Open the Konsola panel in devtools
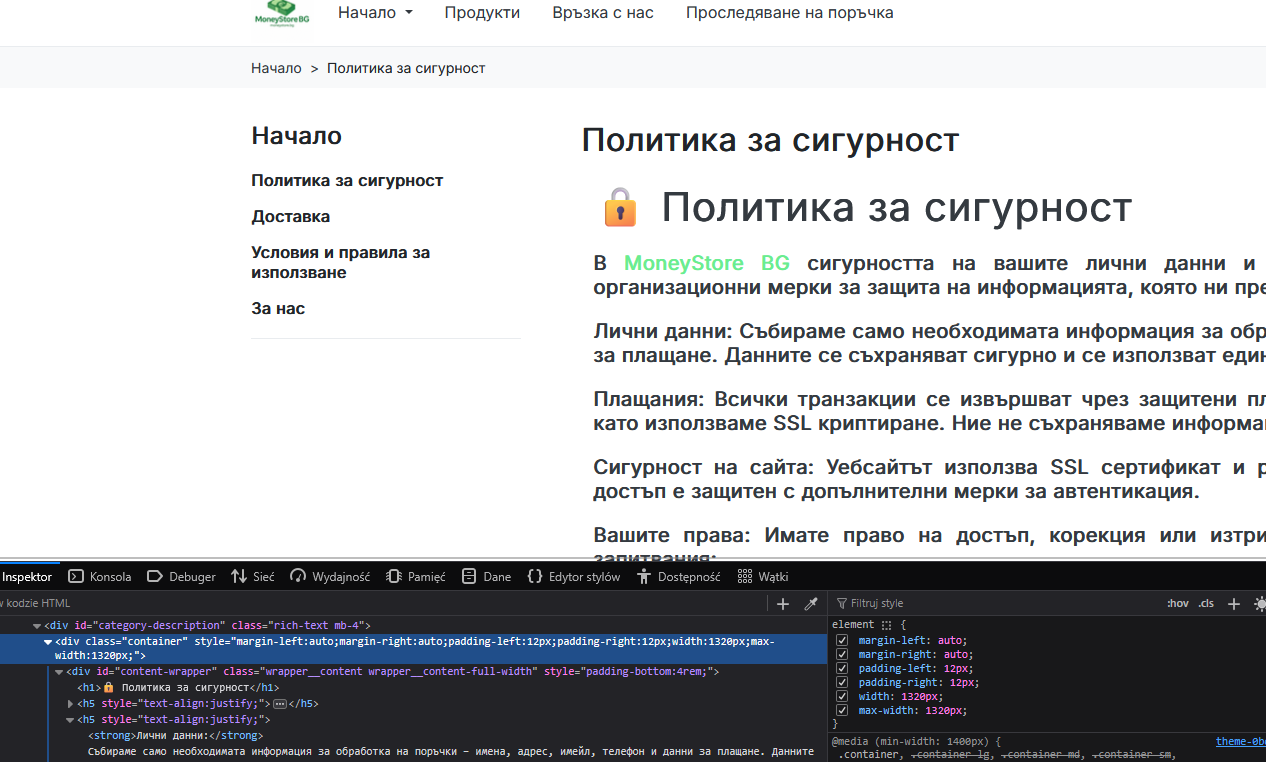 pos(100,576)
